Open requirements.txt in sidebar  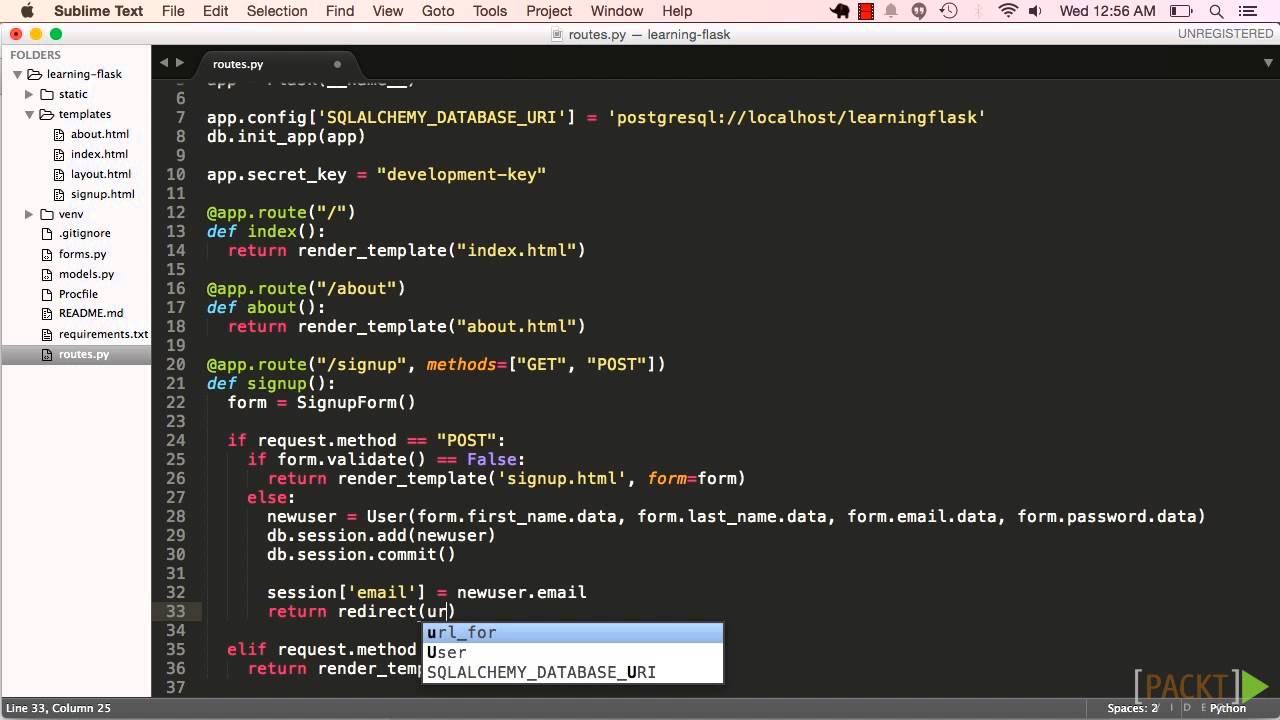pyautogui.click(x=103, y=334)
